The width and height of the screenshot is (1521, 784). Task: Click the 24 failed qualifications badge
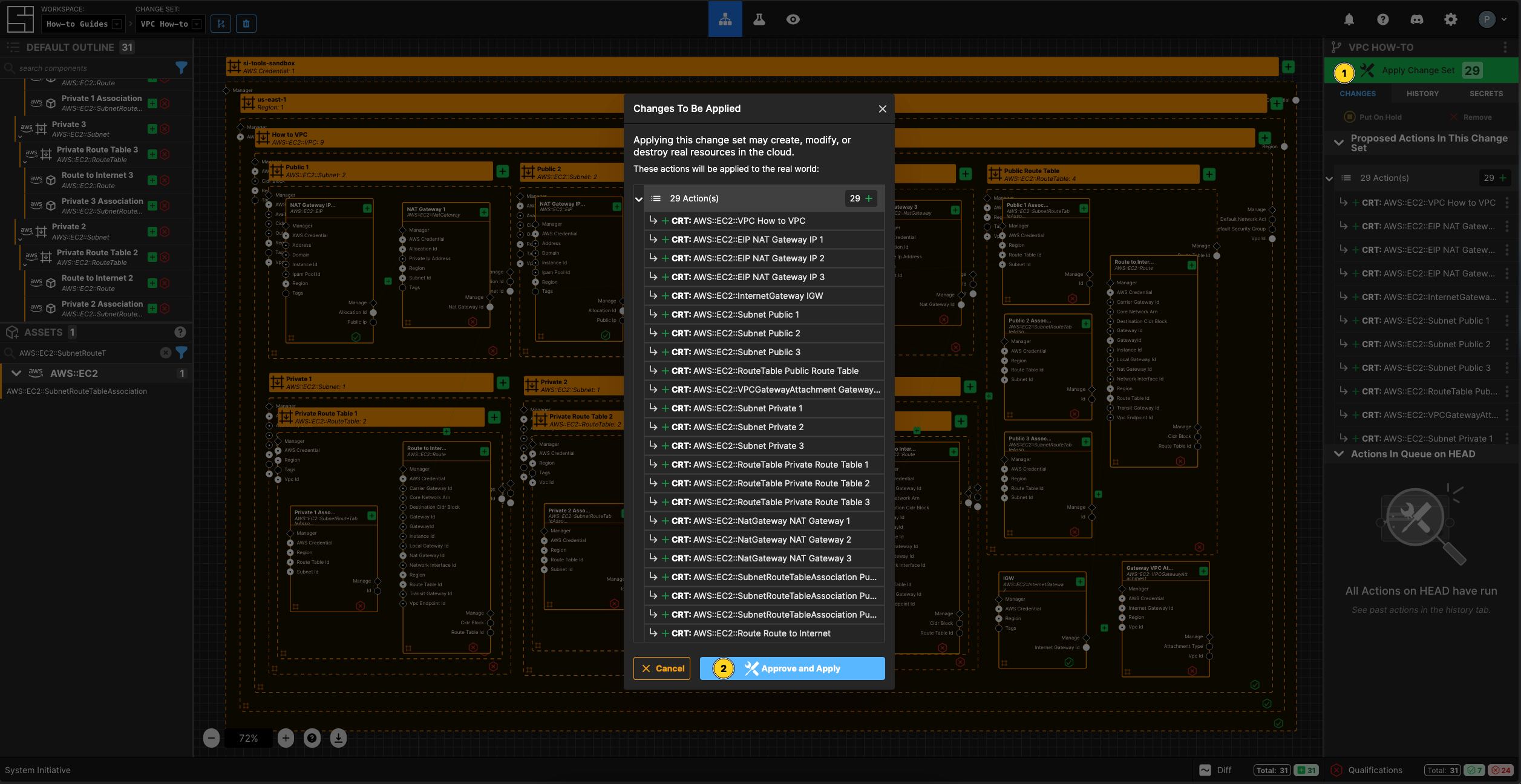coord(1500,771)
